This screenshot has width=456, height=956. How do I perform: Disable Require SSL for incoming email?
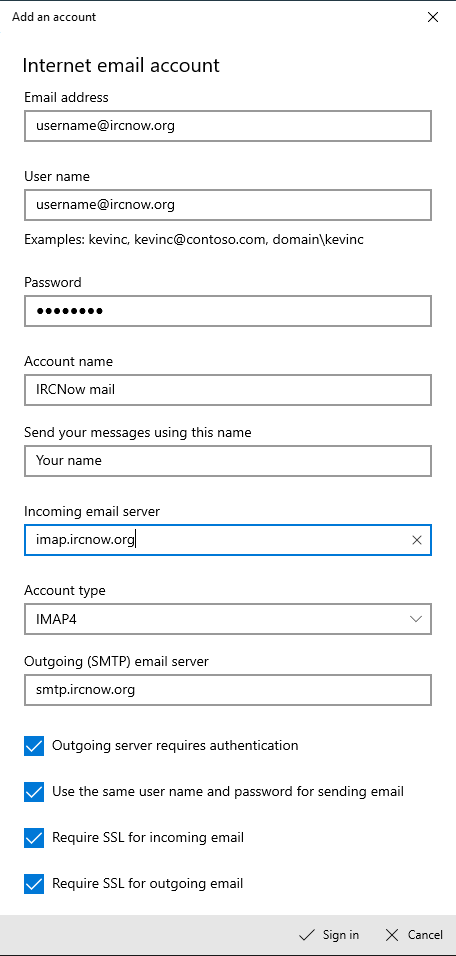click(x=34, y=838)
